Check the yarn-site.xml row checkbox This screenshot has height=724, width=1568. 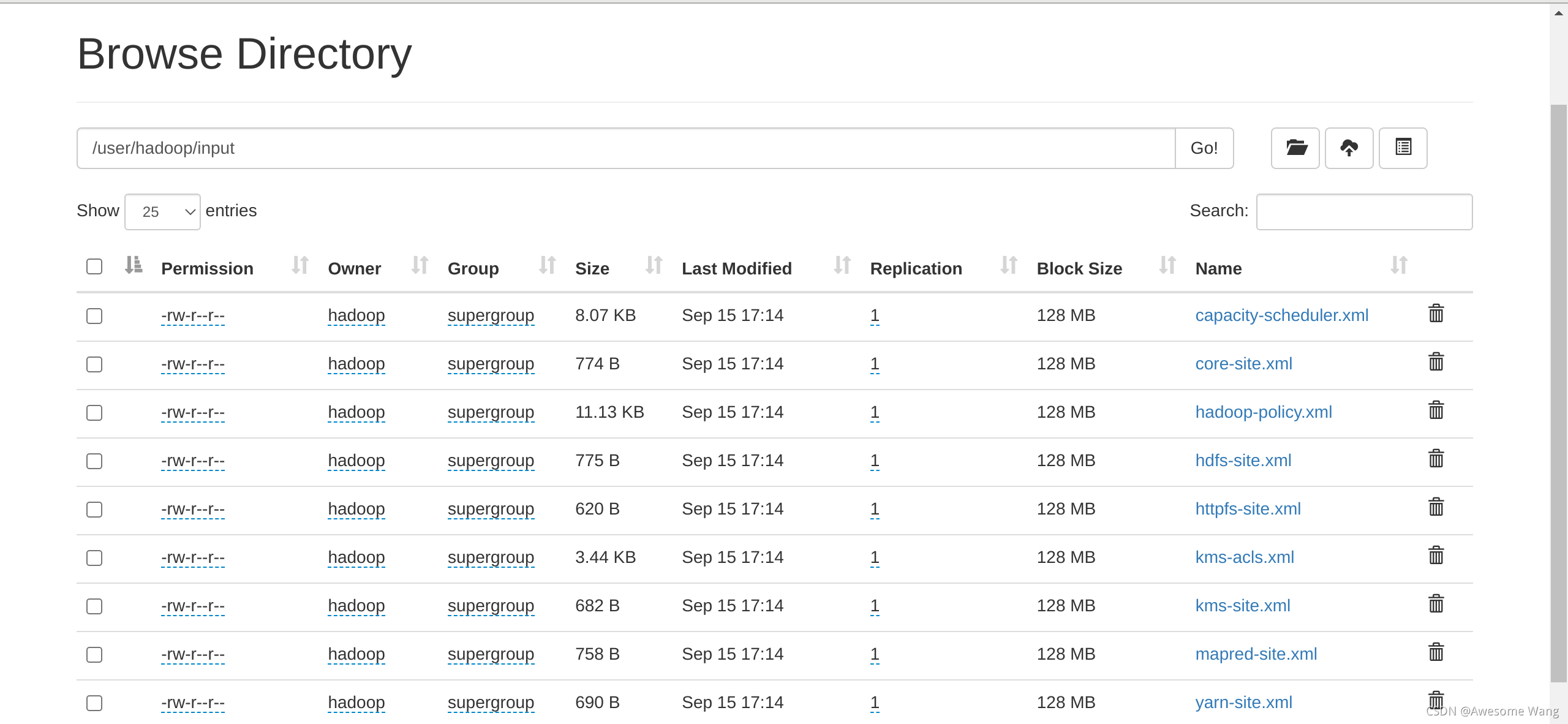94,703
